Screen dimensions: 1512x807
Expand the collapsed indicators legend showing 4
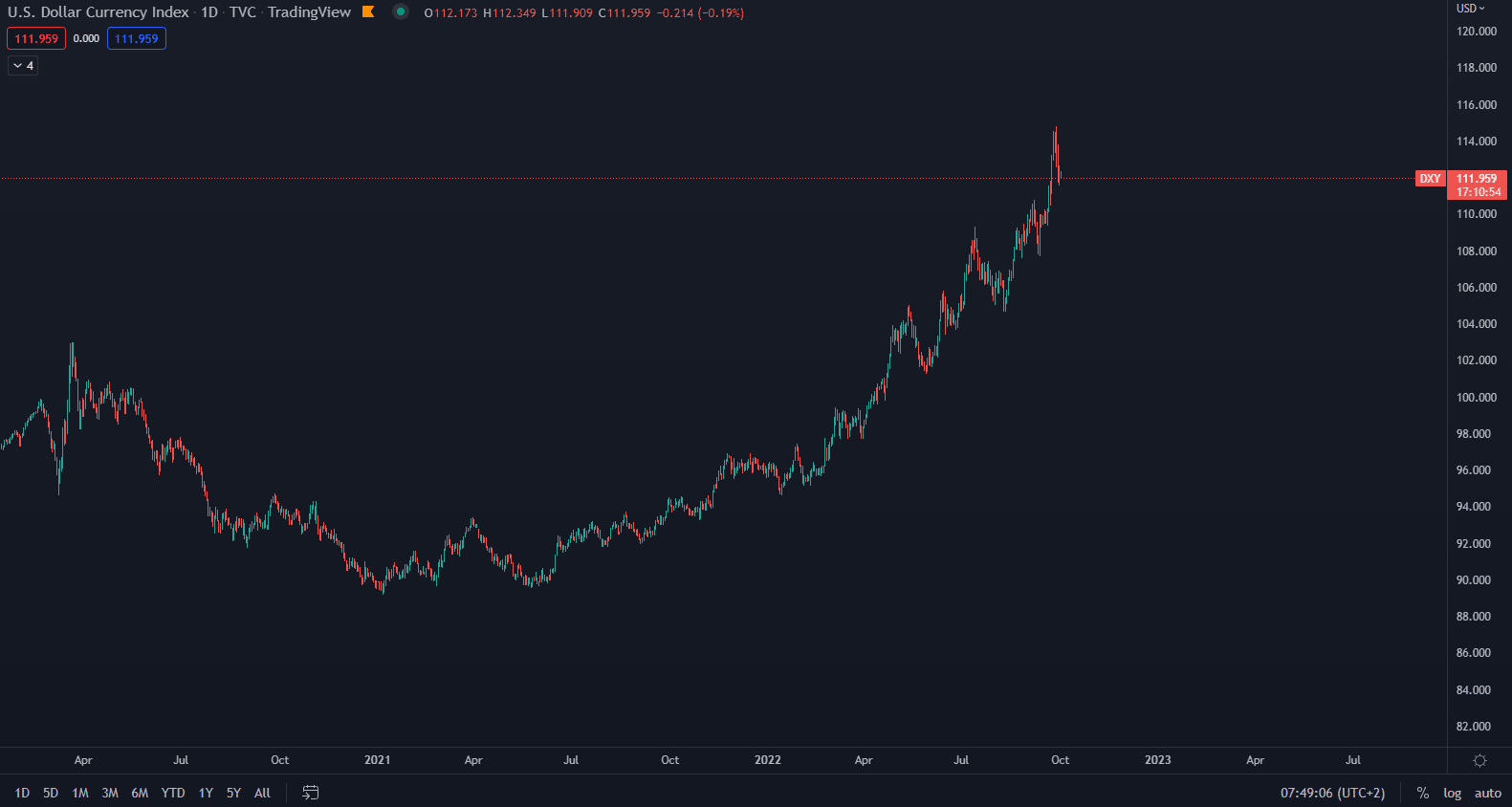coord(23,66)
